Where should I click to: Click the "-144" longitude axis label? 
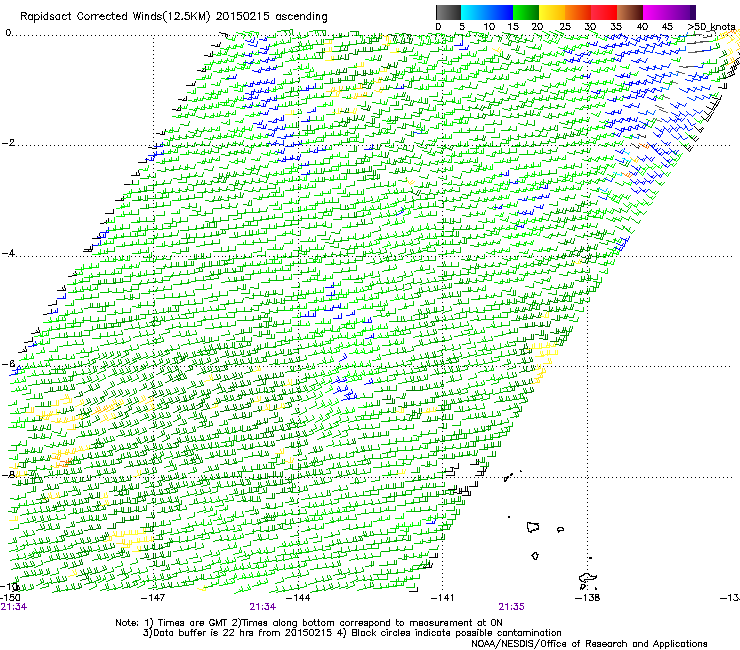point(299,598)
